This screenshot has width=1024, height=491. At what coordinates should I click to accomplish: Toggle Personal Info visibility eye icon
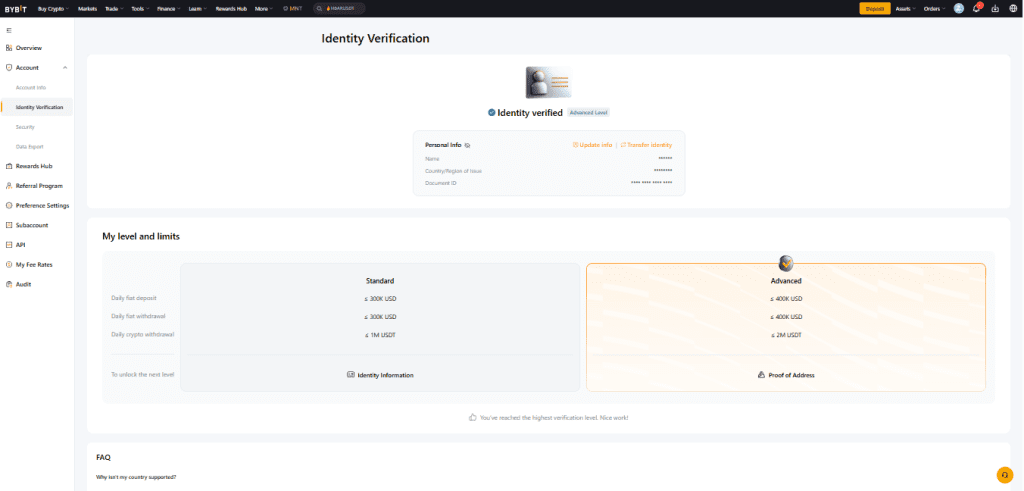[x=468, y=145]
